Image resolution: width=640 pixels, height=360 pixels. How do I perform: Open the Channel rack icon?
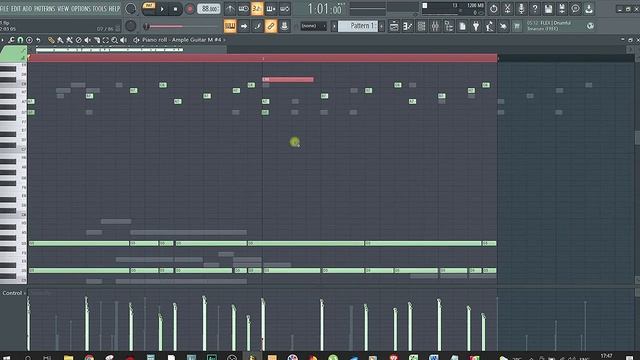[421, 26]
